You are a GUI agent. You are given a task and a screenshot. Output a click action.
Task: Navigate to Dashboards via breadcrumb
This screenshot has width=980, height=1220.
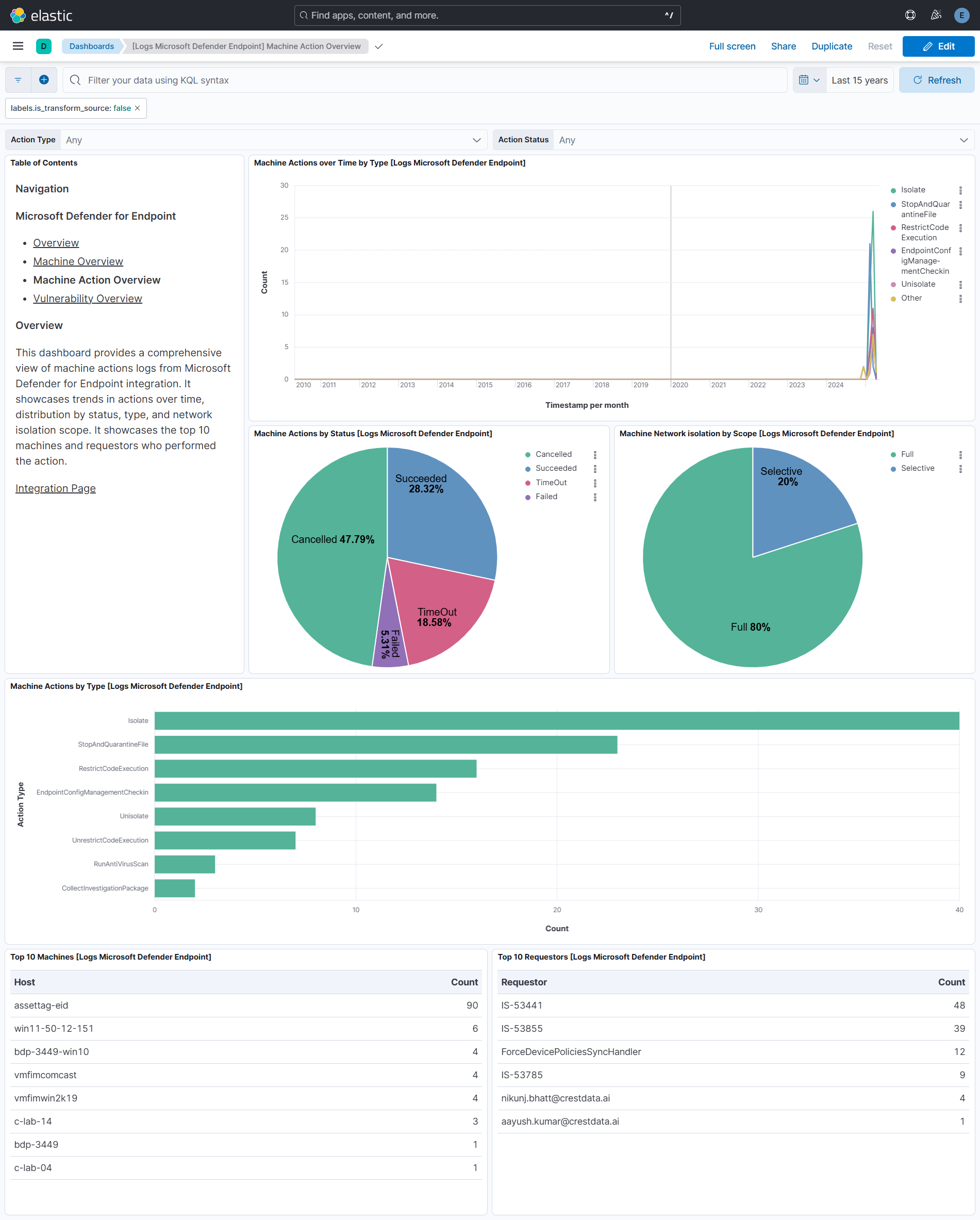(x=91, y=46)
